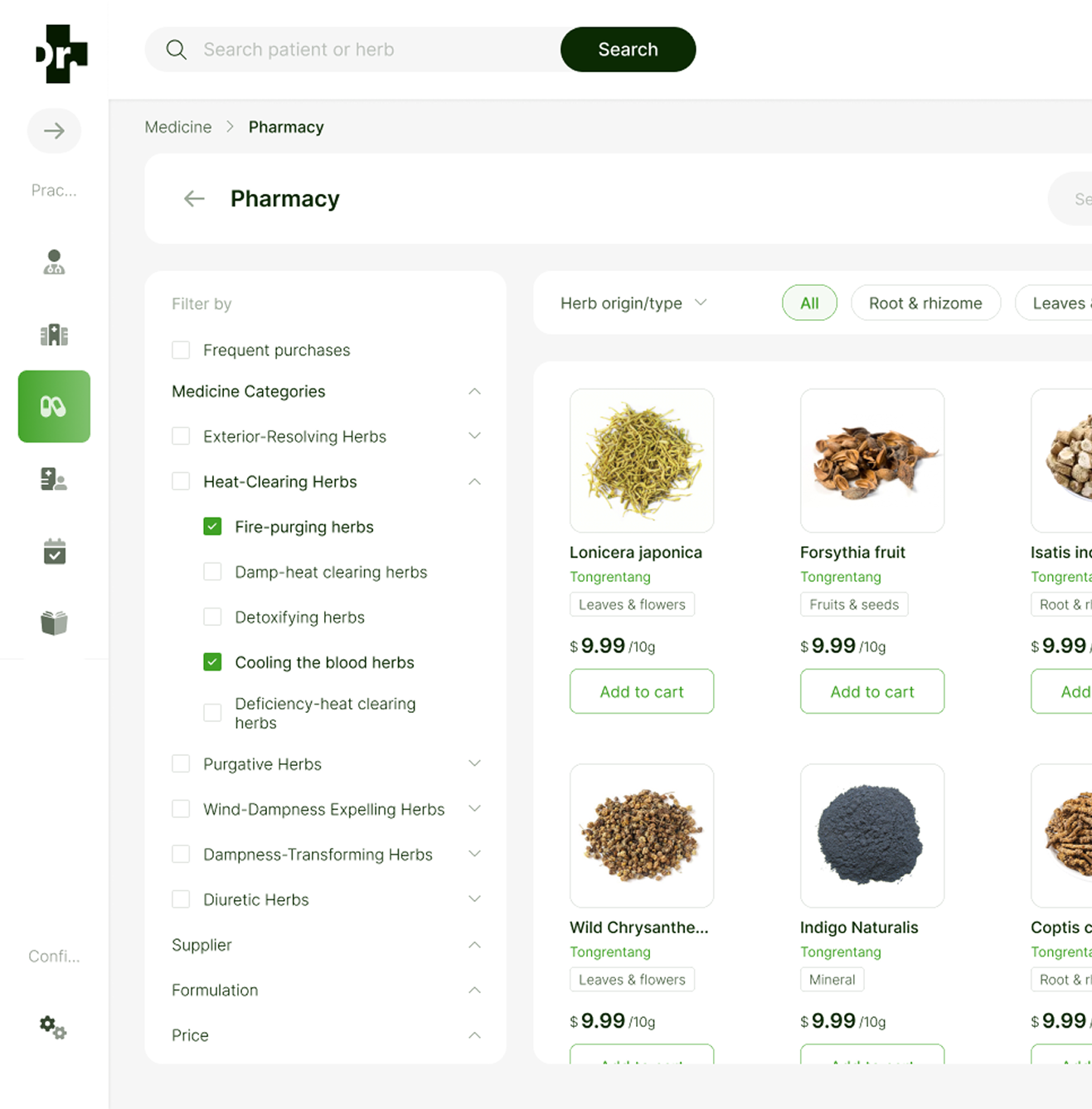Image resolution: width=1092 pixels, height=1109 pixels.
Task: Go back using Pharmacy back arrow
Action: [194, 199]
